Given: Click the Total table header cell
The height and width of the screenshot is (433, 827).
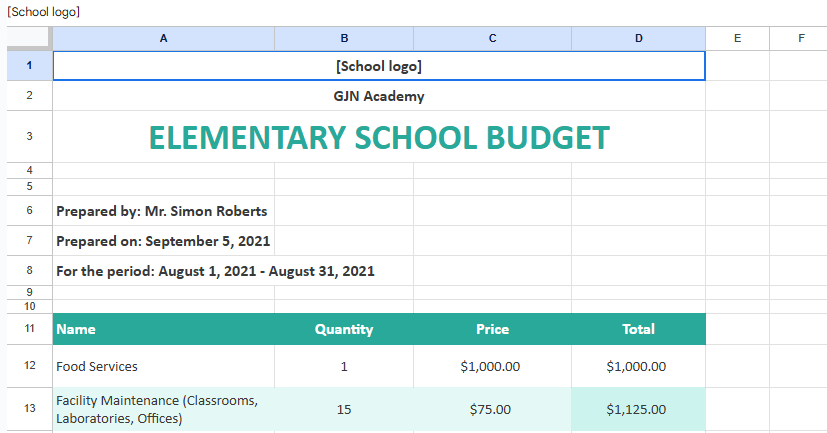Looking at the screenshot, I should [x=638, y=329].
